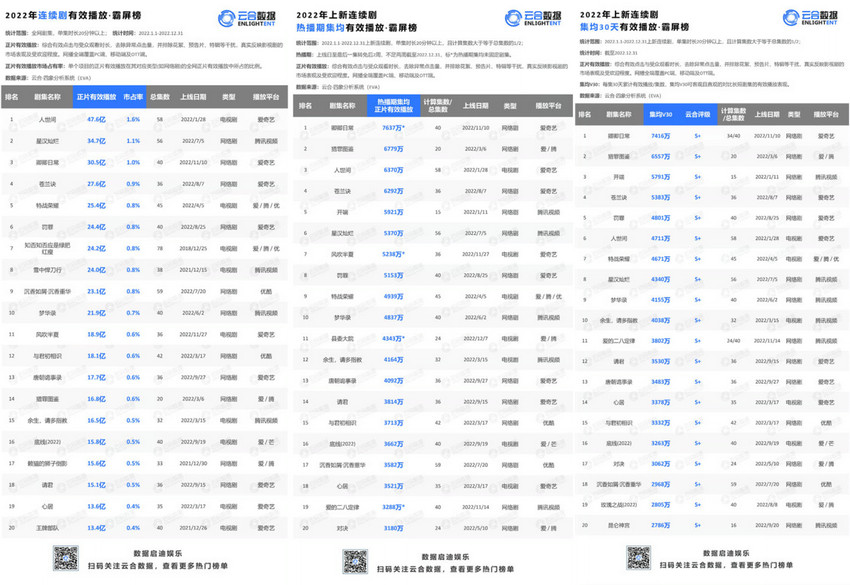Click the 云合数据 logo on the 热播期集均 chart
Screen dimensions: 850x585
point(529,18)
